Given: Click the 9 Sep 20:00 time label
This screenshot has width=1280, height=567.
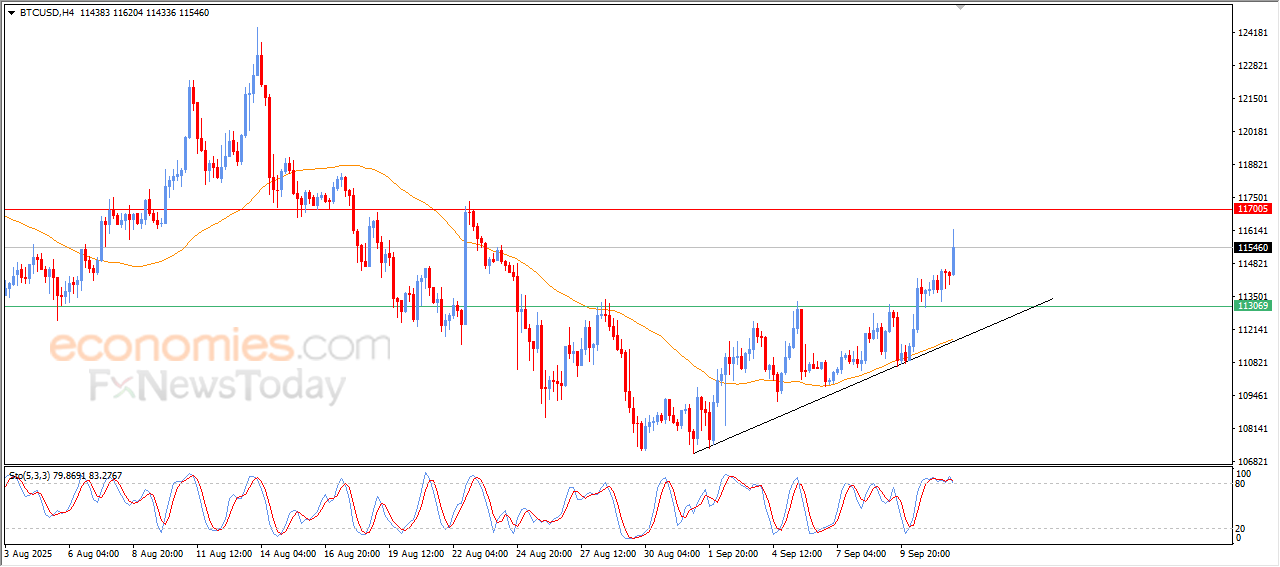Looking at the screenshot, I should coord(925,553).
